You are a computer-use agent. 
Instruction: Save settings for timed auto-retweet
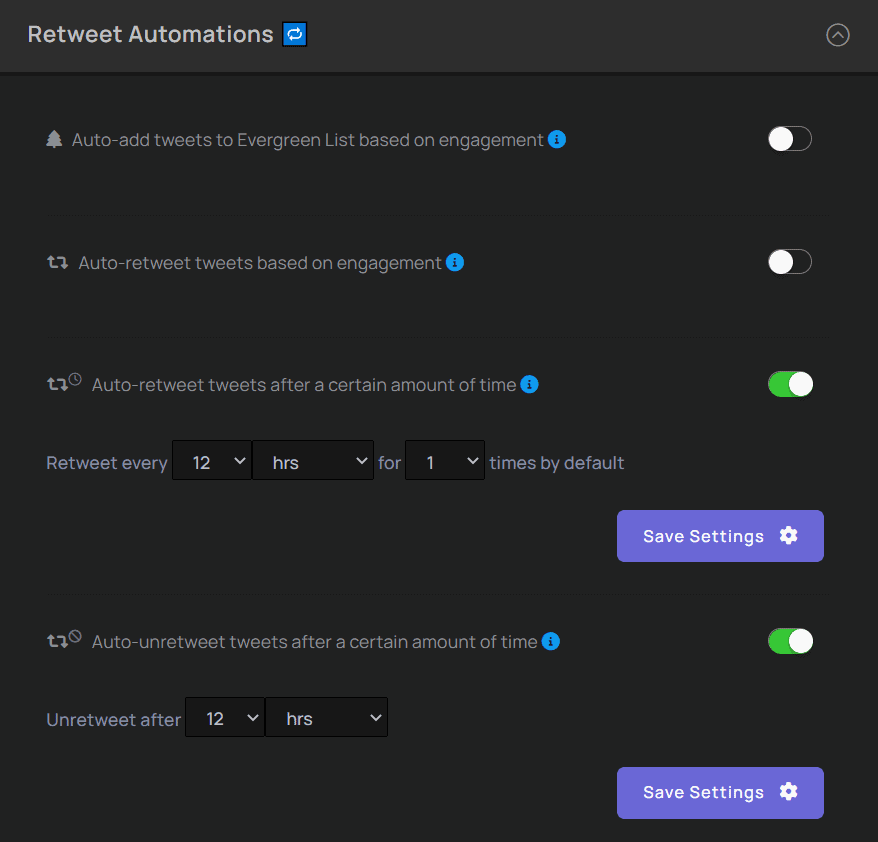coord(720,536)
